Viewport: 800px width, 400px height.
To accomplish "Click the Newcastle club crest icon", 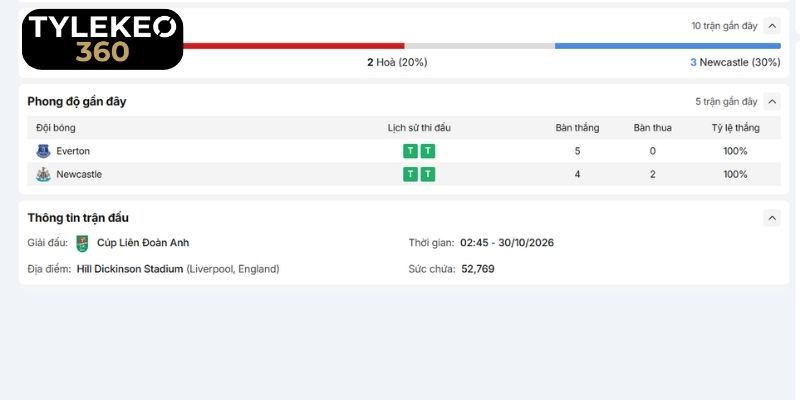I will [43, 174].
